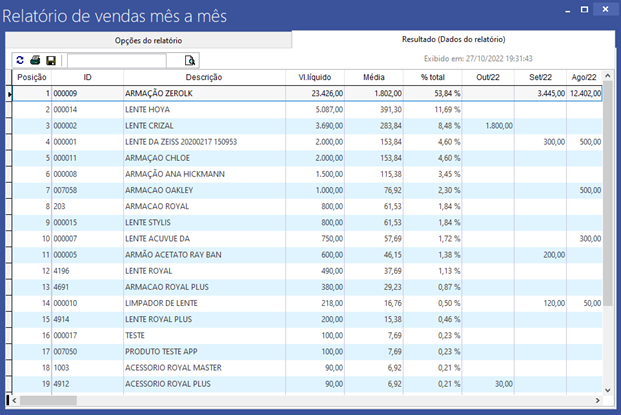Select the 120,00 Set/22 cell

tap(541, 303)
